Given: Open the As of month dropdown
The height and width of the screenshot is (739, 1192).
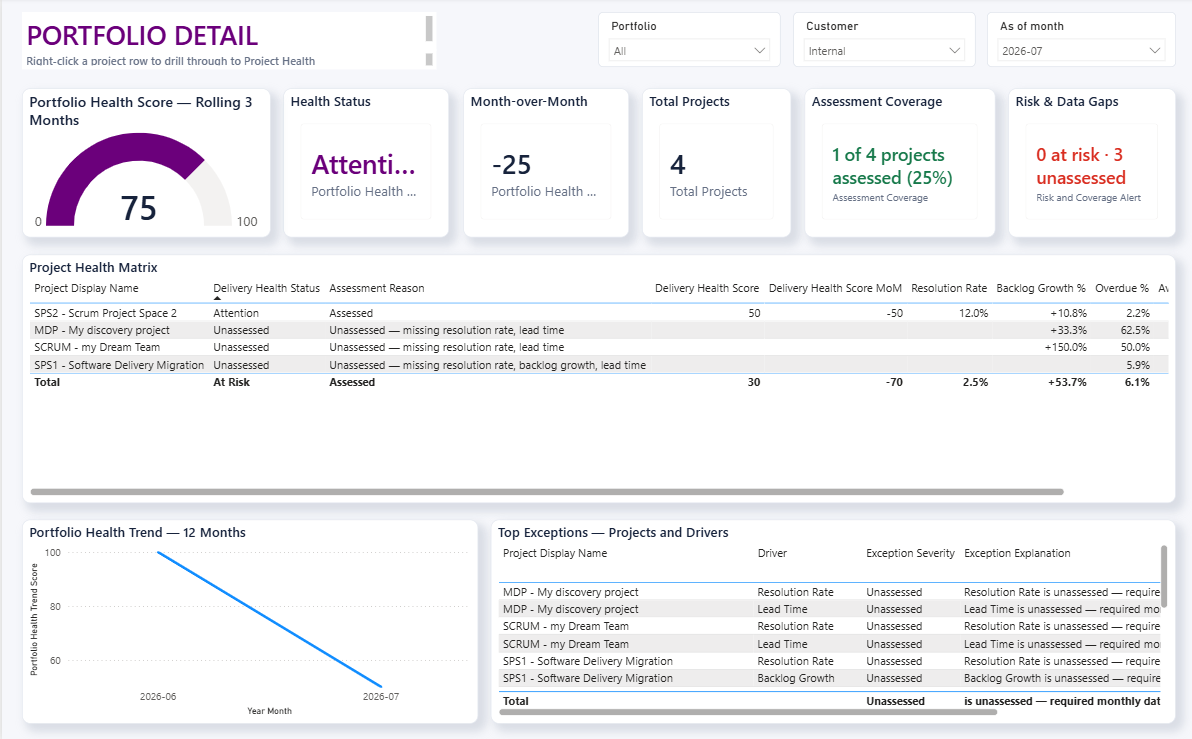Looking at the screenshot, I should click(1080, 51).
